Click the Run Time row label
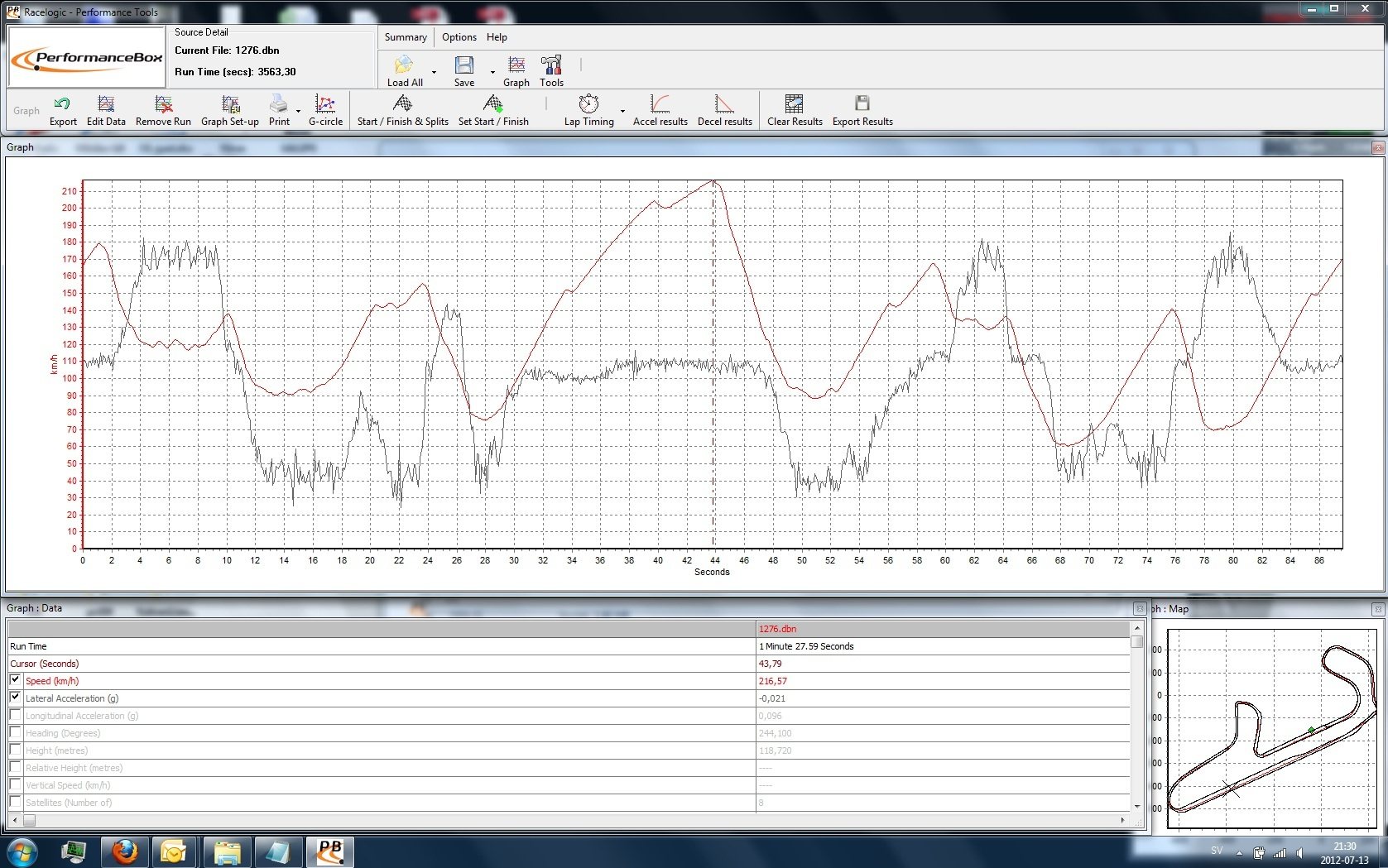Viewport: 1388px width, 868px height. pyautogui.click(x=28, y=646)
